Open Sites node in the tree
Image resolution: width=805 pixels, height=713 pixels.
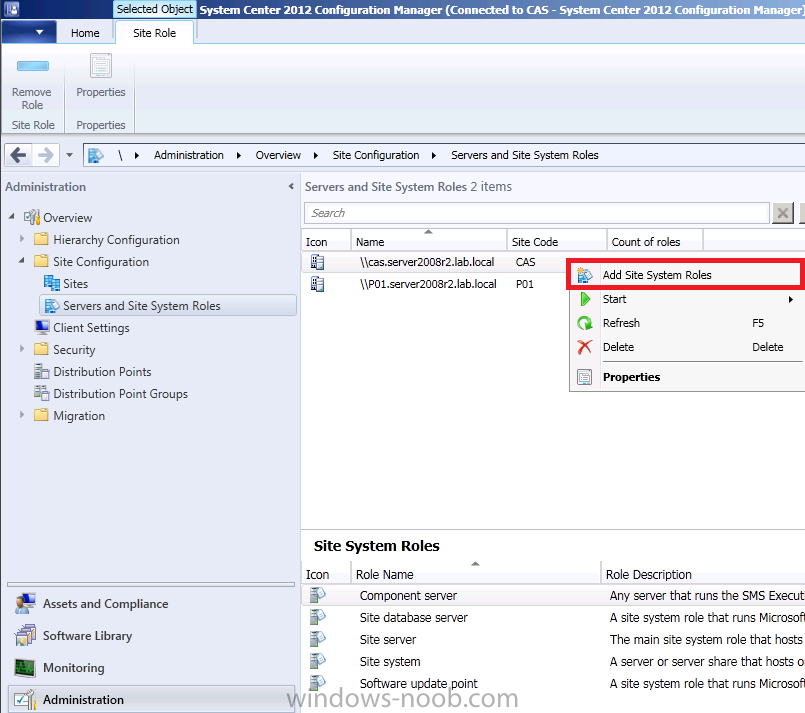75,283
